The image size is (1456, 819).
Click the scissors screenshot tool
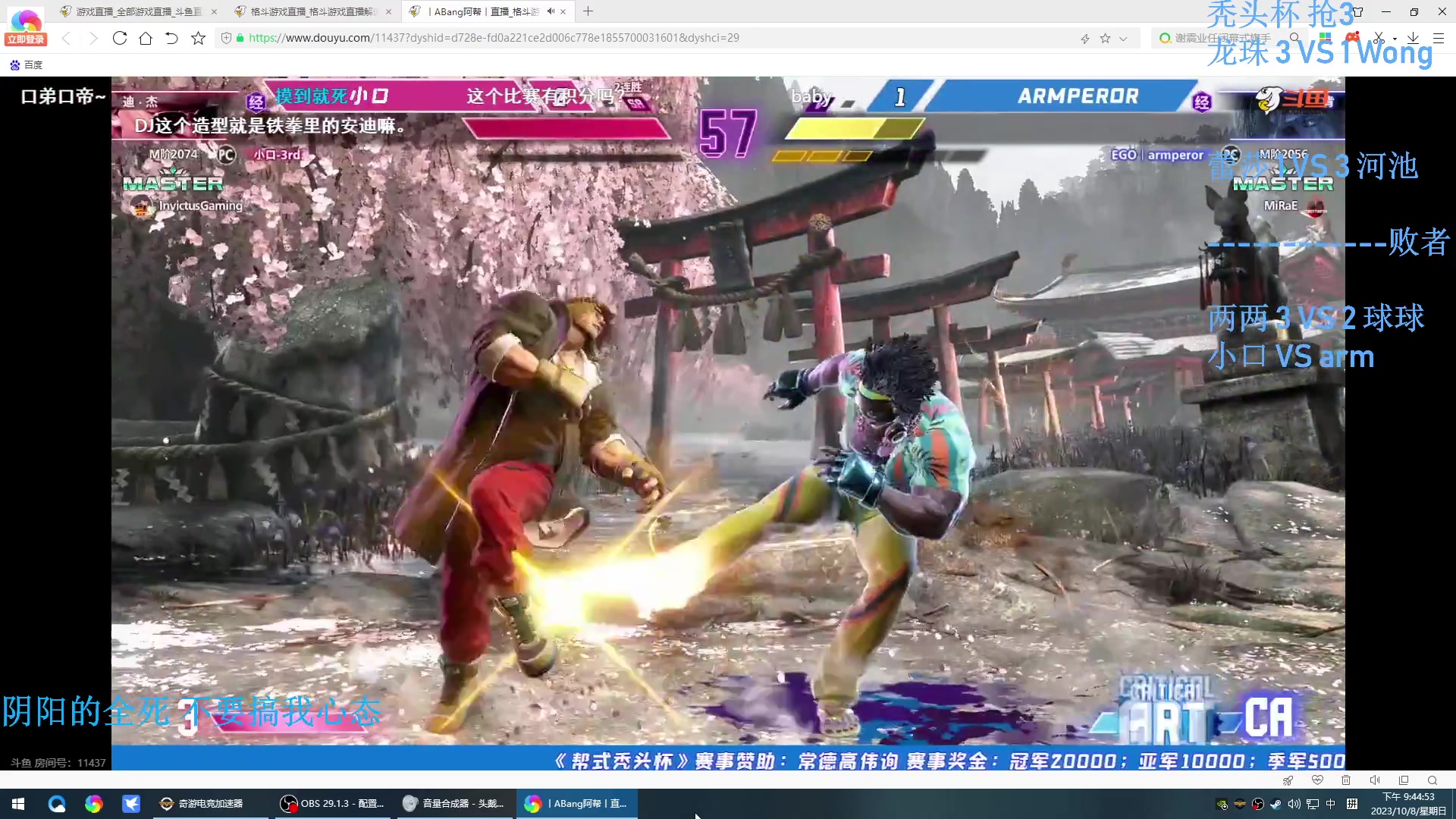(x=1379, y=38)
